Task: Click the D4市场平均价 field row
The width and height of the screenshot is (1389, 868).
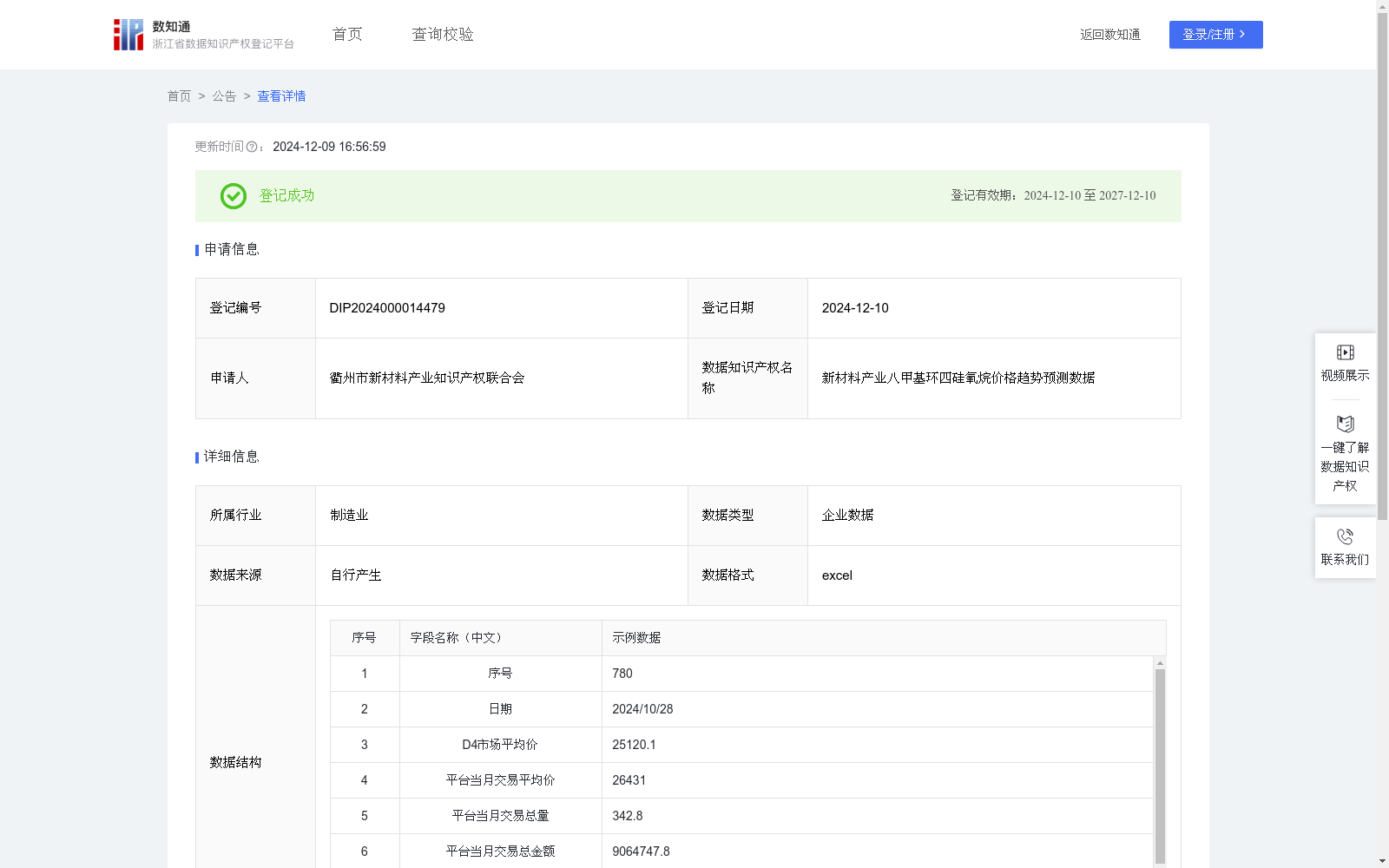Action: click(x=500, y=745)
